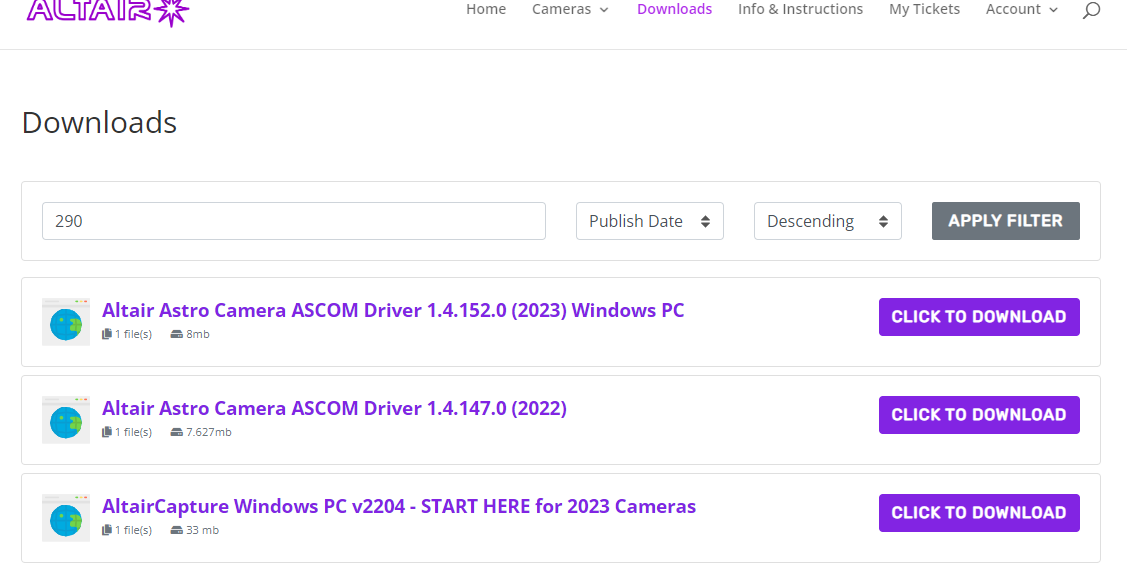Expand the Cameras menu
1127x563 pixels.
click(570, 10)
